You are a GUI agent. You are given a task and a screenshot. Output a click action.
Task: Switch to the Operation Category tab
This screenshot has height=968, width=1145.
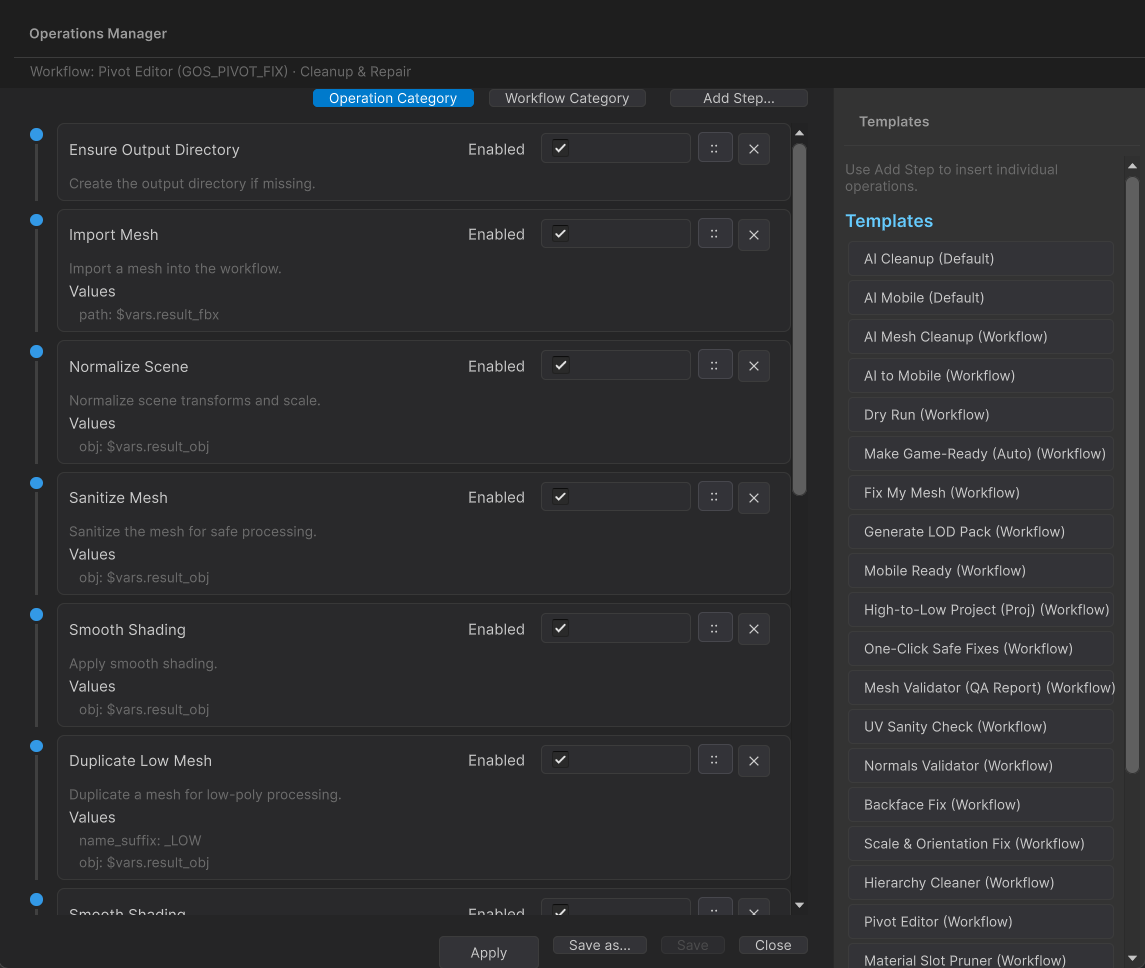coord(393,98)
